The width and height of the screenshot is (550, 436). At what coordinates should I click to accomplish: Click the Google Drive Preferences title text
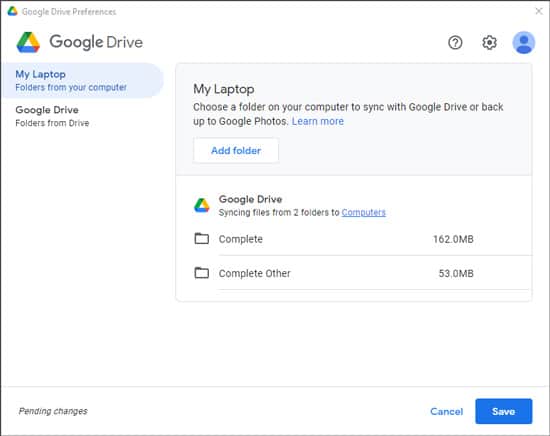coord(69,12)
